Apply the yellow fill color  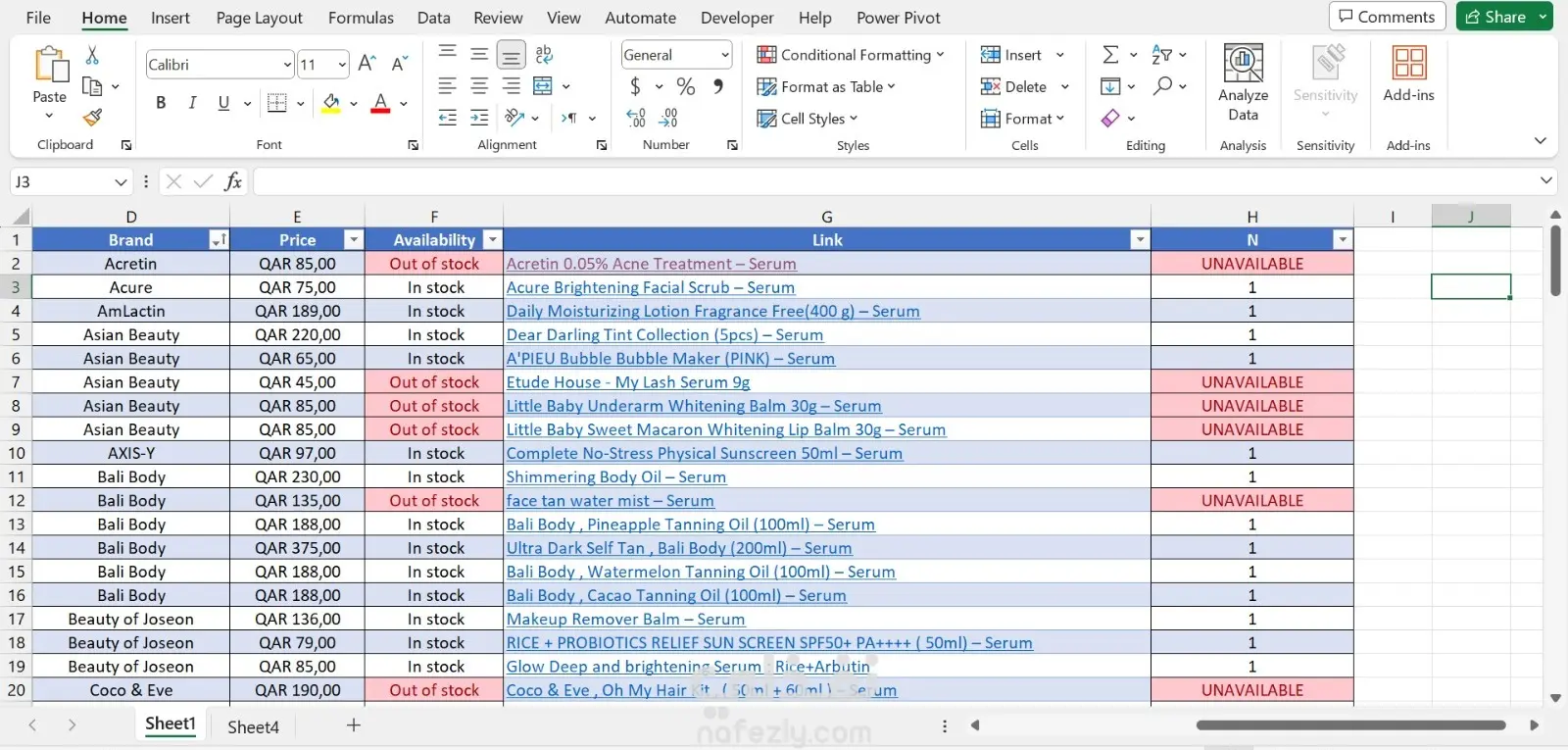(x=331, y=103)
